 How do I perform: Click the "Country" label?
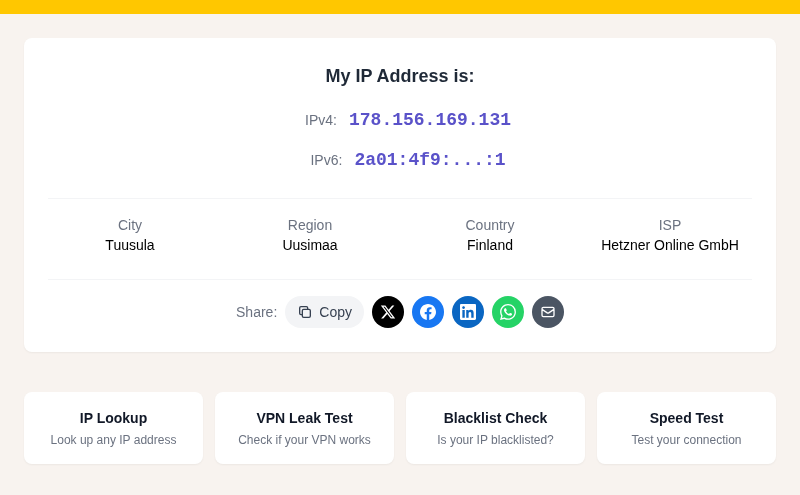coord(490,225)
